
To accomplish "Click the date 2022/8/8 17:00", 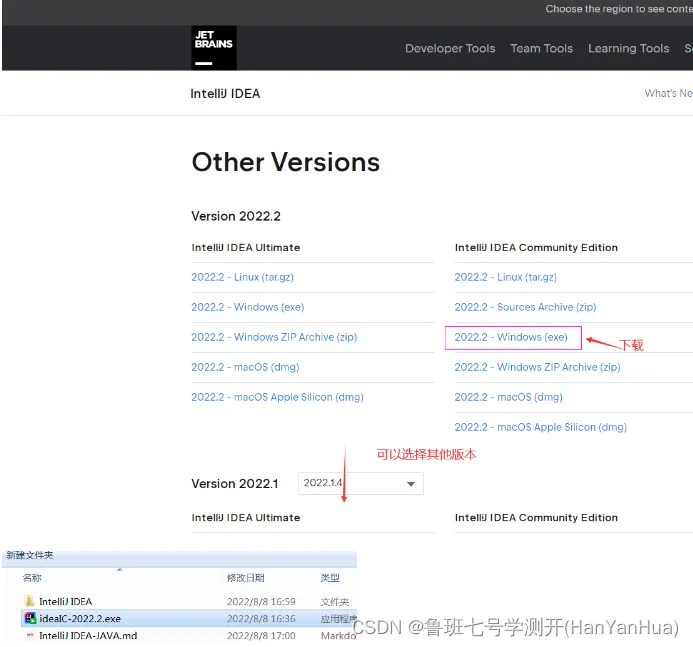I will coord(261,636).
